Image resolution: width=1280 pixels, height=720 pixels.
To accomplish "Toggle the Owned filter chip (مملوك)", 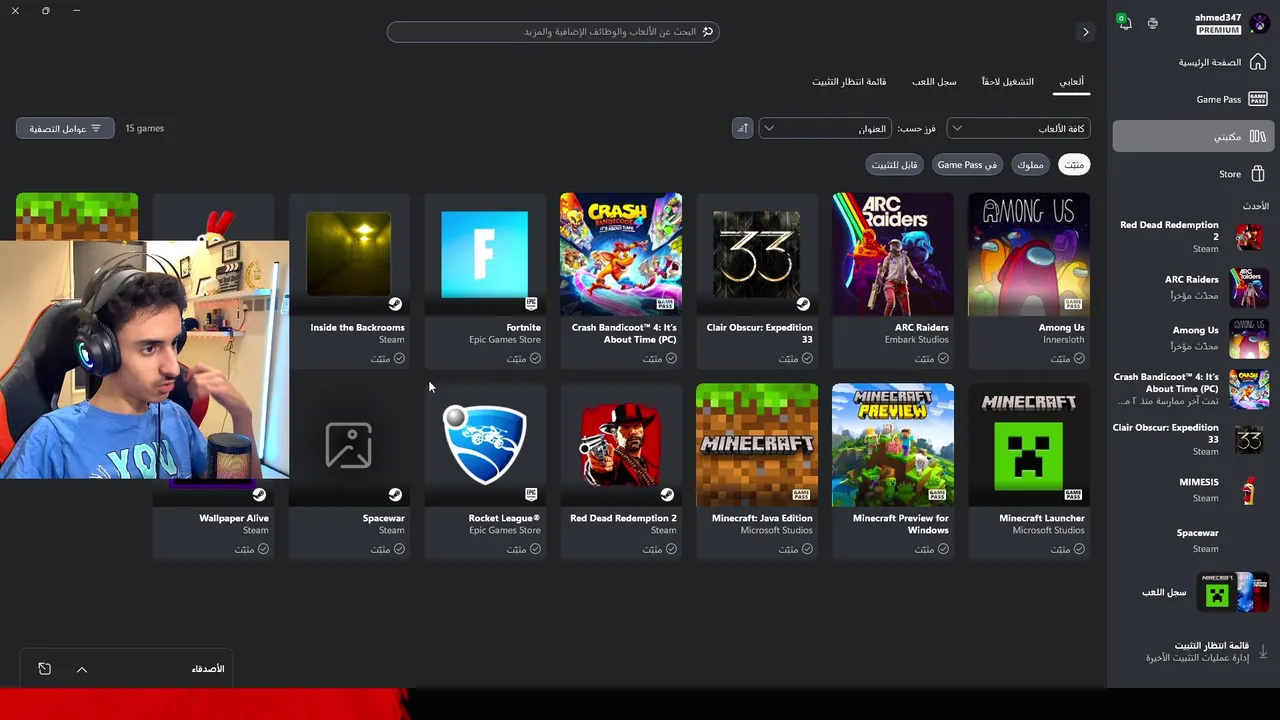I will click(1030, 164).
